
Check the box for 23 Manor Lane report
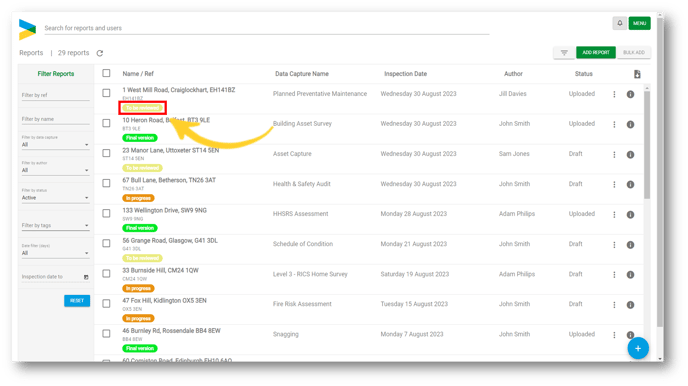106,153
